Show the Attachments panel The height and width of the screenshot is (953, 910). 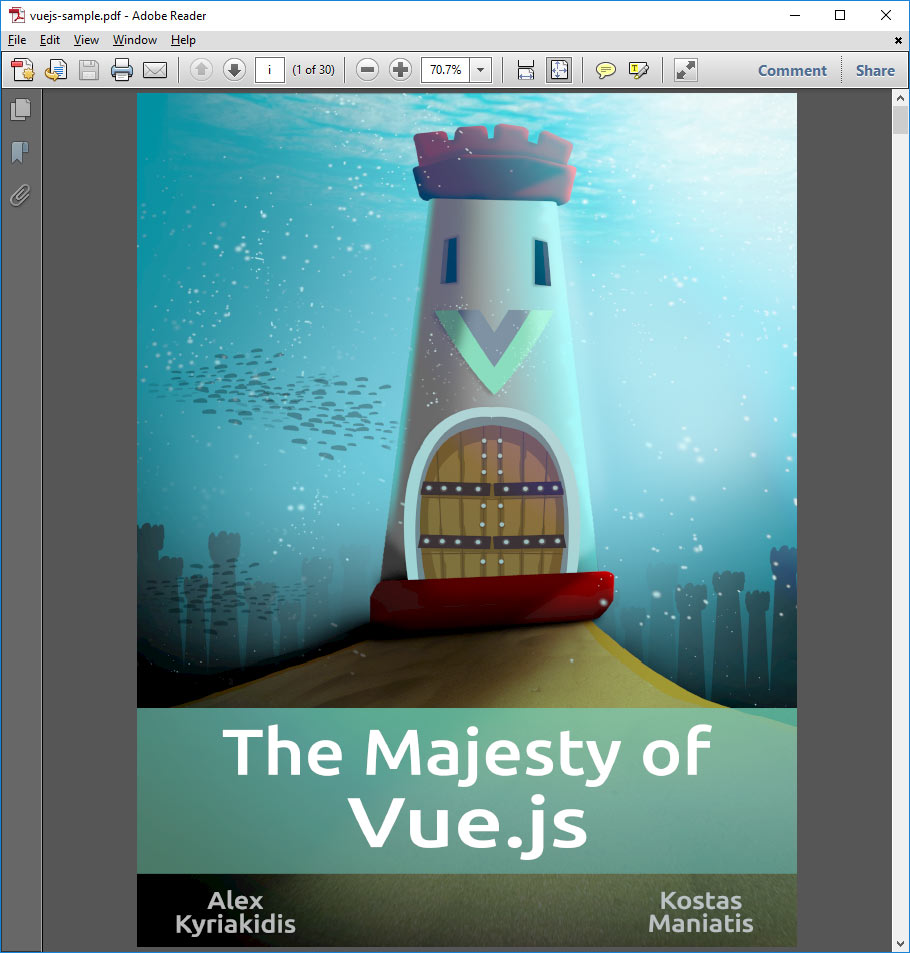click(21, 196)
